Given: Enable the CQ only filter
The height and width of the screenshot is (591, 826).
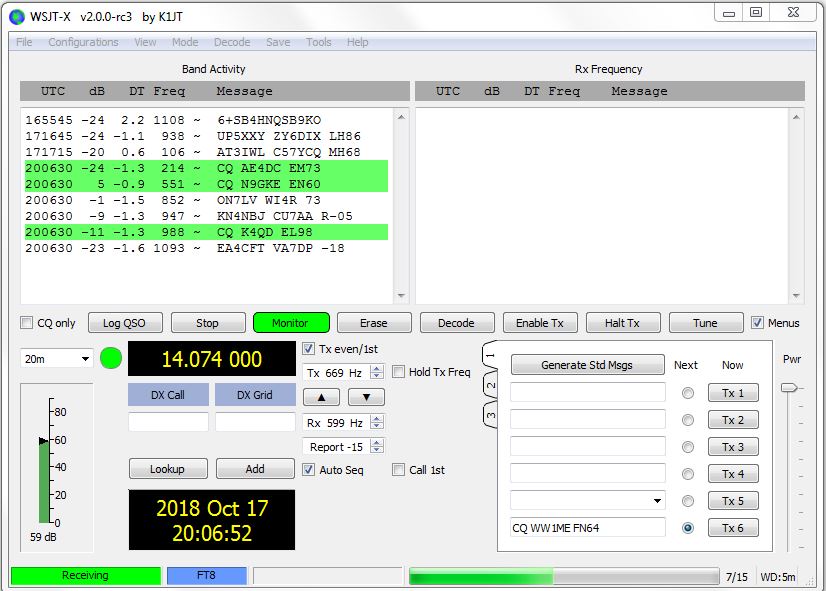Looking at the screenshot, I should pos(27,322).
